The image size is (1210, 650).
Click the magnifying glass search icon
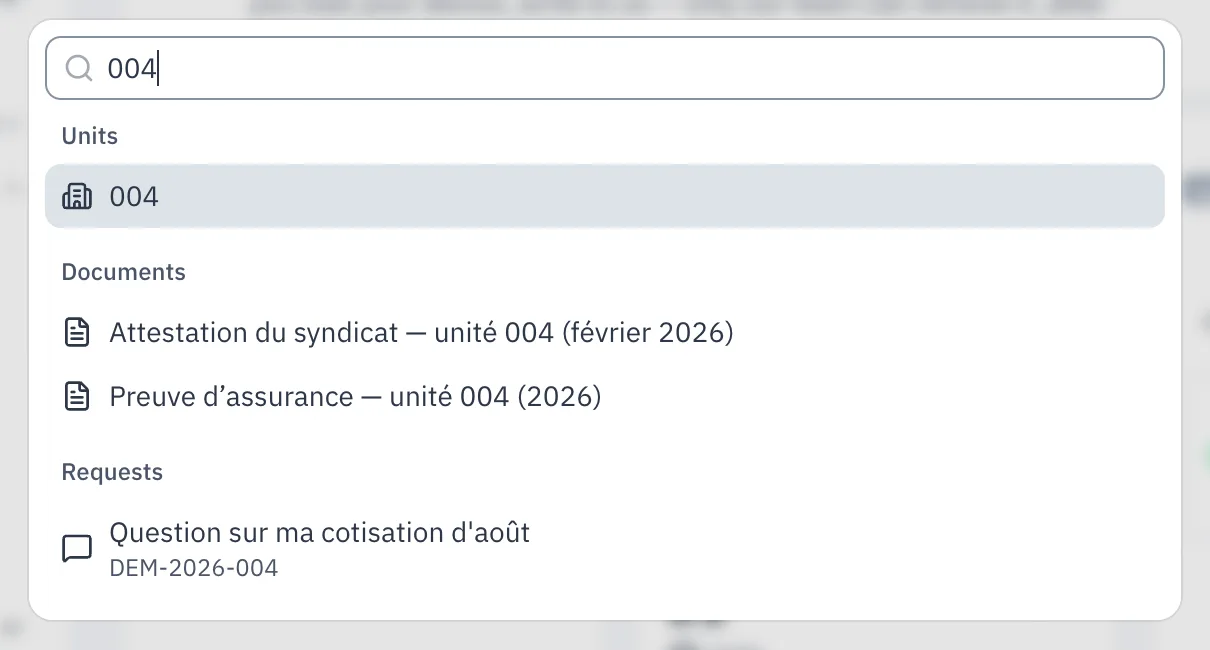point(79,68)
